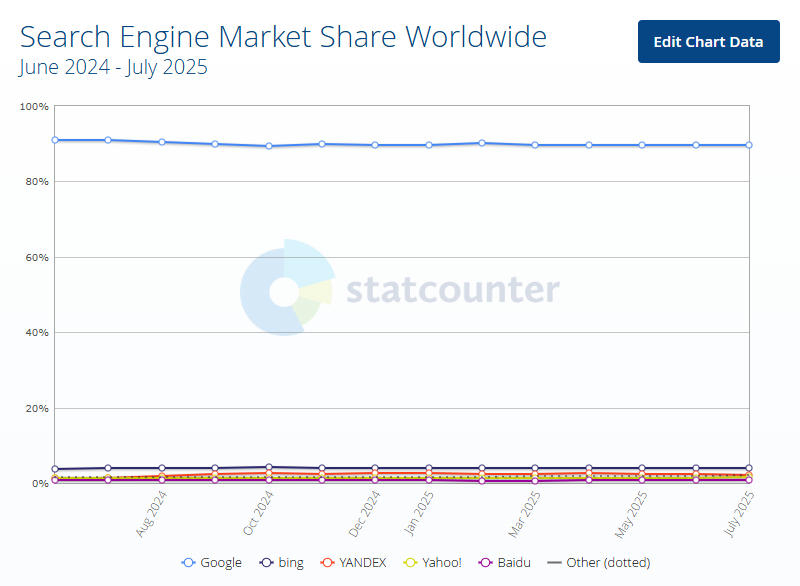
Task: Click the Edit Chart Data button
Action: (708, 42)
